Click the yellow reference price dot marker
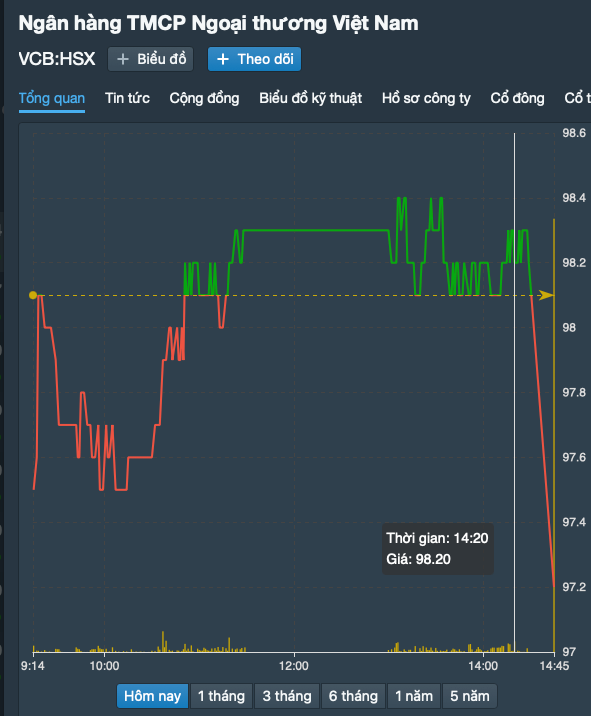The image size is (591, 716). coord(33,295)
